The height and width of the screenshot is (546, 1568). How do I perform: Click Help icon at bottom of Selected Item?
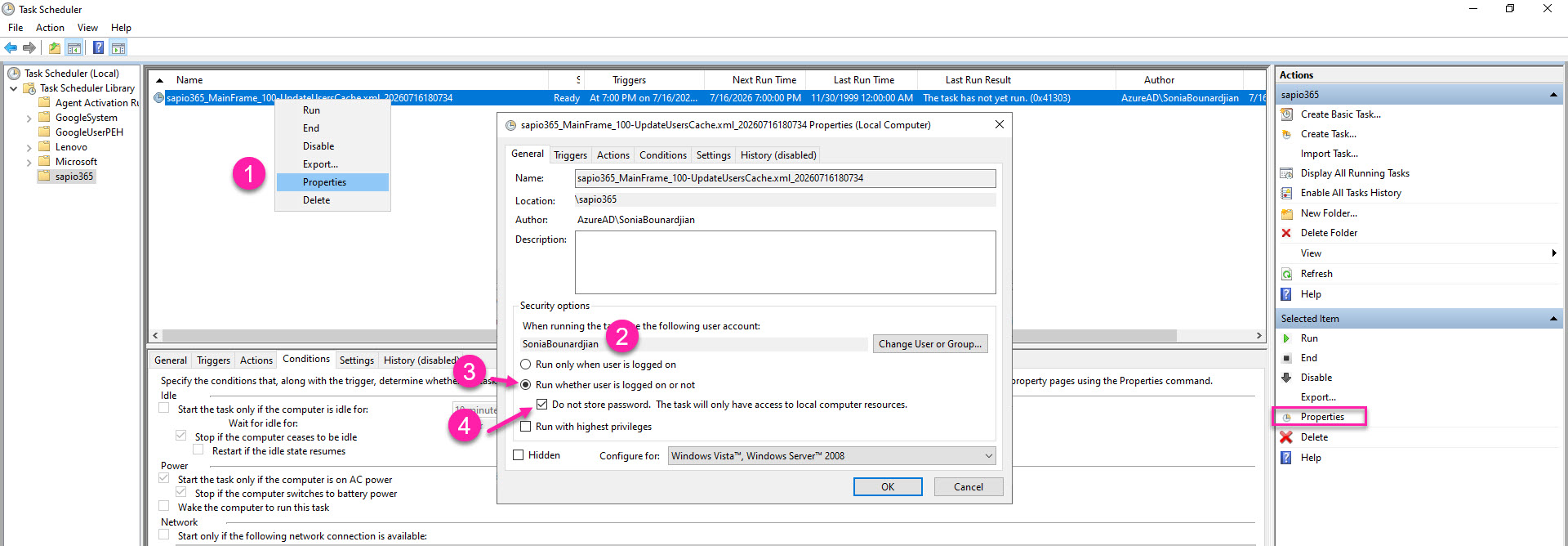pyautogui.click(x=1287, y=458)
